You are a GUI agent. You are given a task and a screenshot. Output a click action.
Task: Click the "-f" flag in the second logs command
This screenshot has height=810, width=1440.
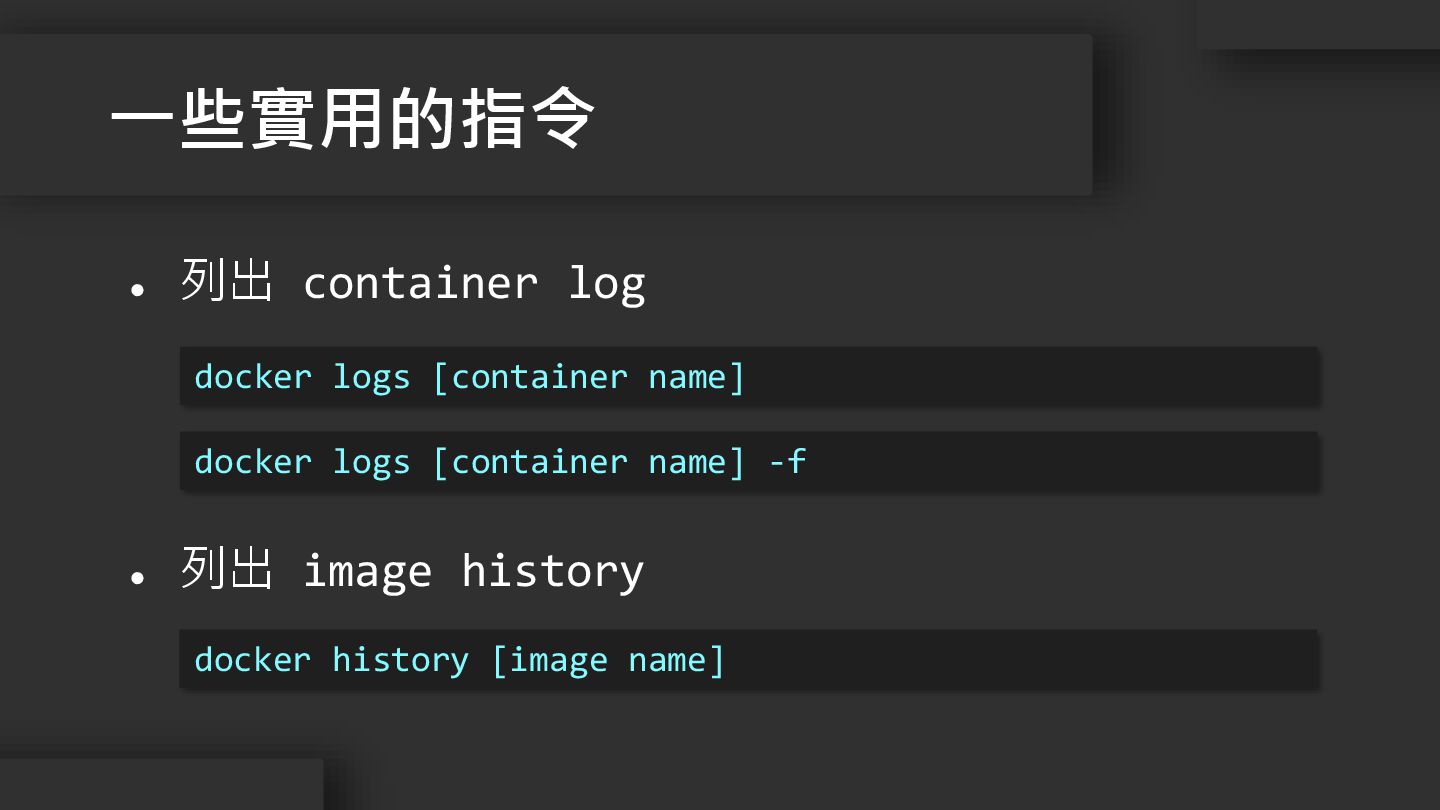787,462
